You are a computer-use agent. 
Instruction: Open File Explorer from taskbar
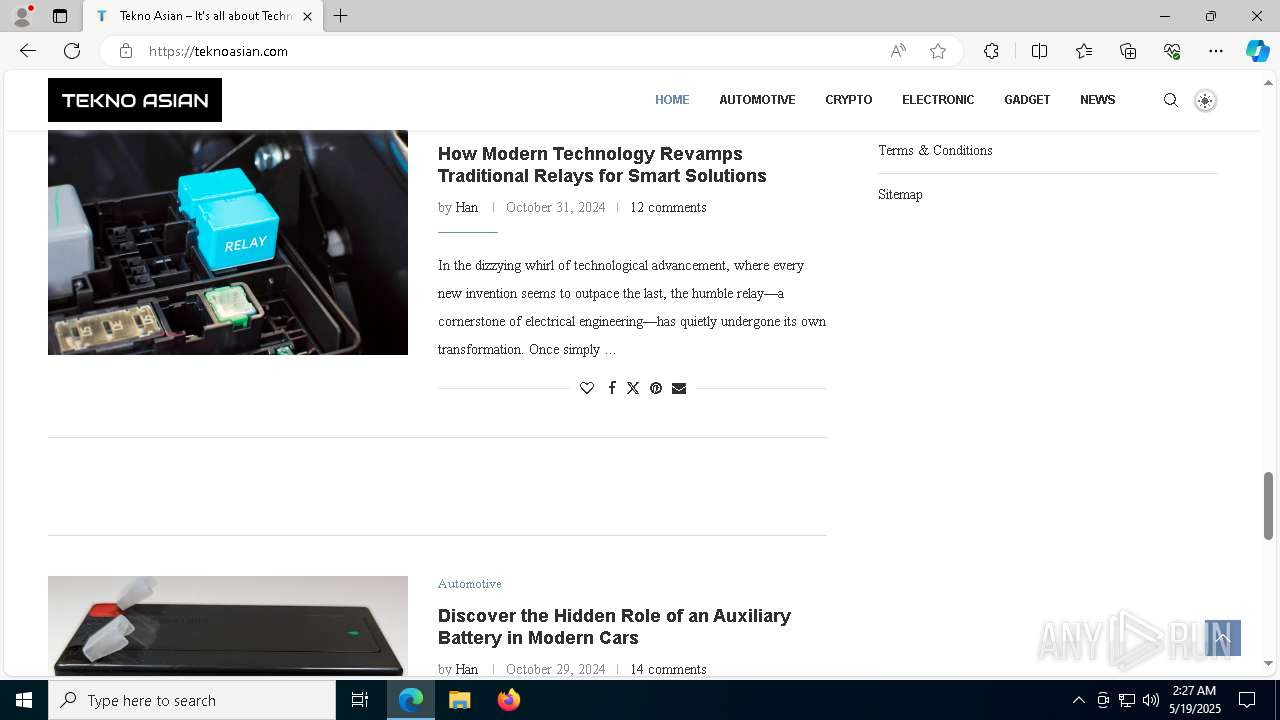(460, 700)
